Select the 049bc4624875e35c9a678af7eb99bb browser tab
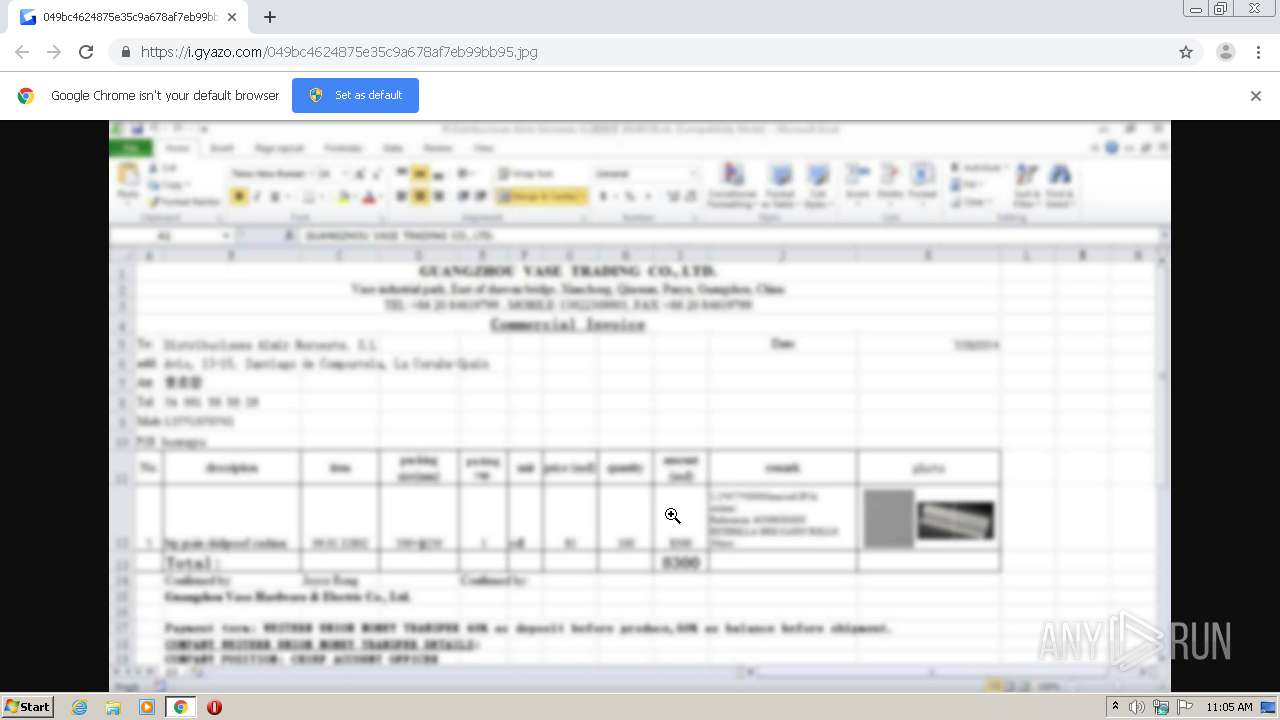 (128, 17)
